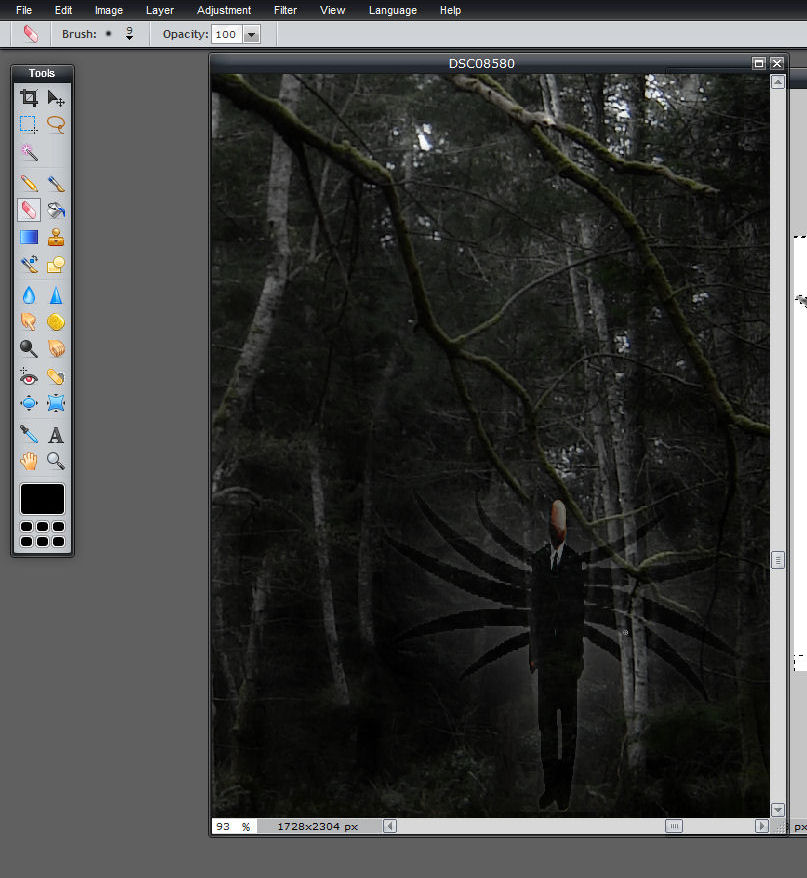Image resolution: width=807 pixels, height=878 pixels.
Task: Activate the Magic Wand tool
Action: coord(29,152)
